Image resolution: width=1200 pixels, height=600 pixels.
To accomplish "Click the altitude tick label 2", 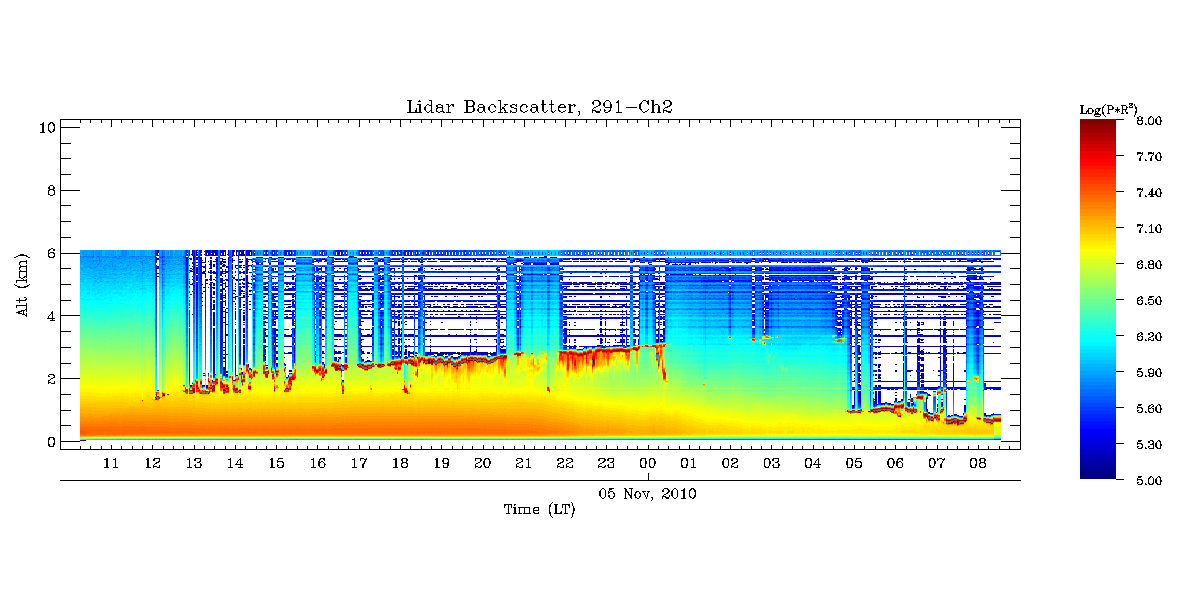I will click(x=50, y=379).
